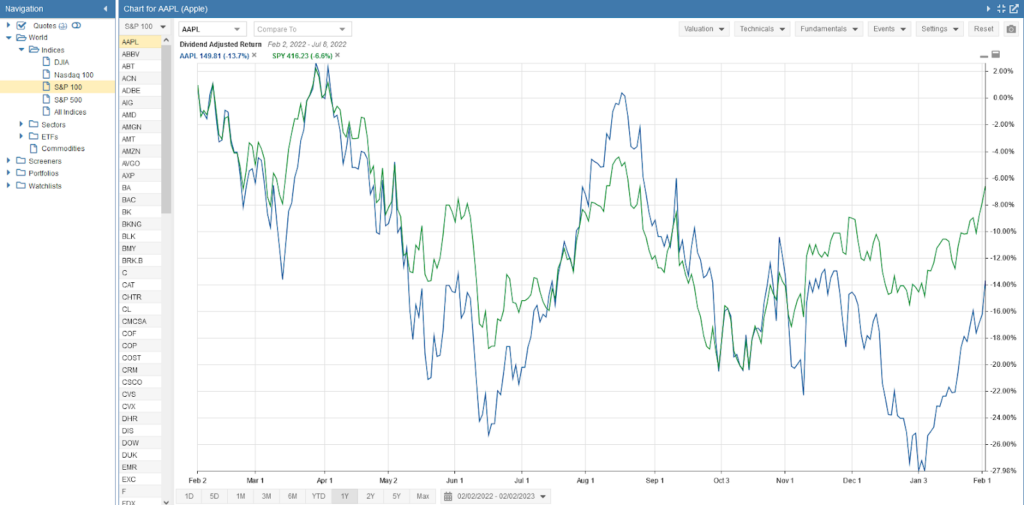Collapse the Navigation panel arrow

click(x=106, y=8)
